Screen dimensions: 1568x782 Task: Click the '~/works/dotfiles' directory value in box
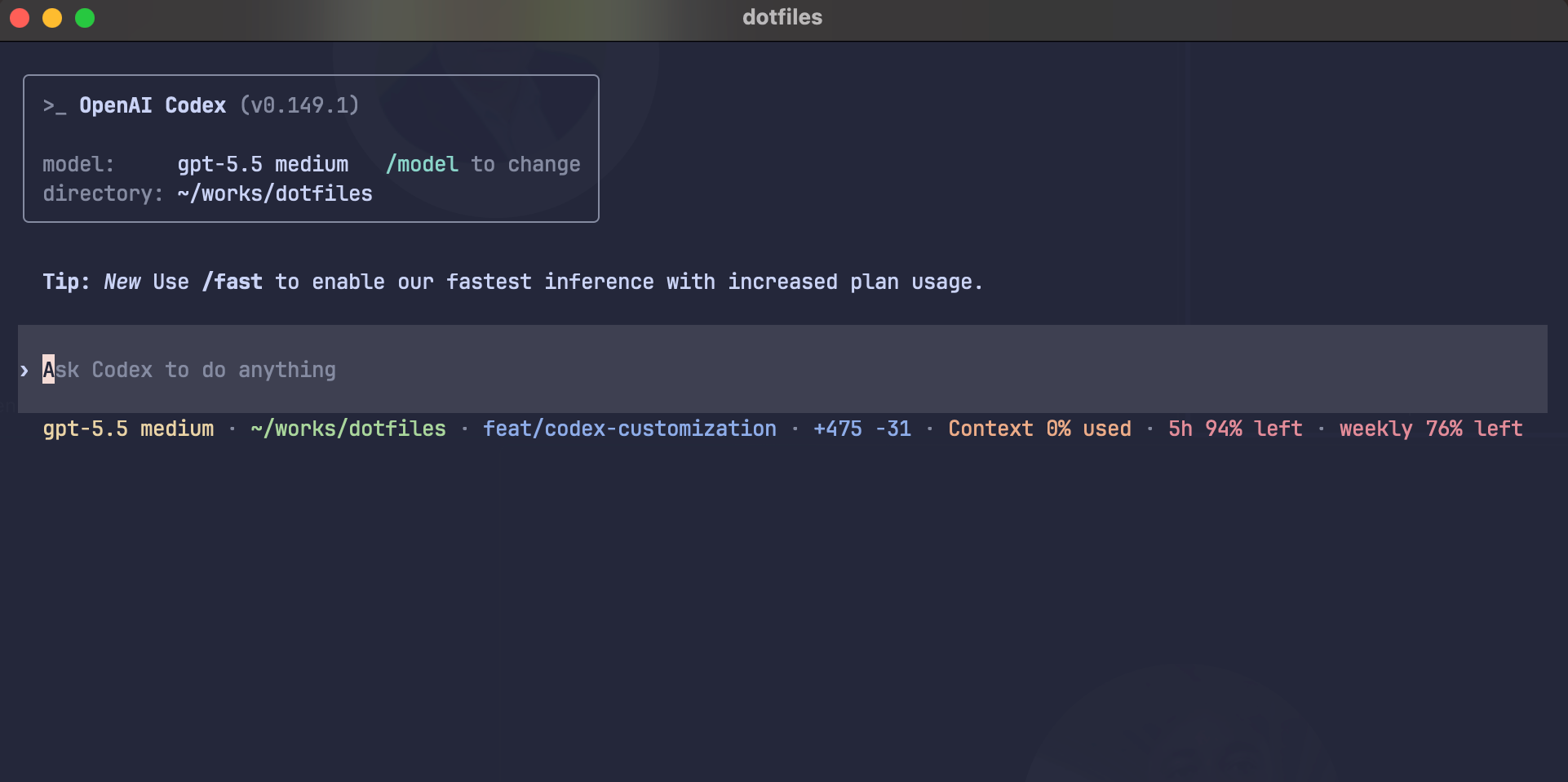coord(275,193)
